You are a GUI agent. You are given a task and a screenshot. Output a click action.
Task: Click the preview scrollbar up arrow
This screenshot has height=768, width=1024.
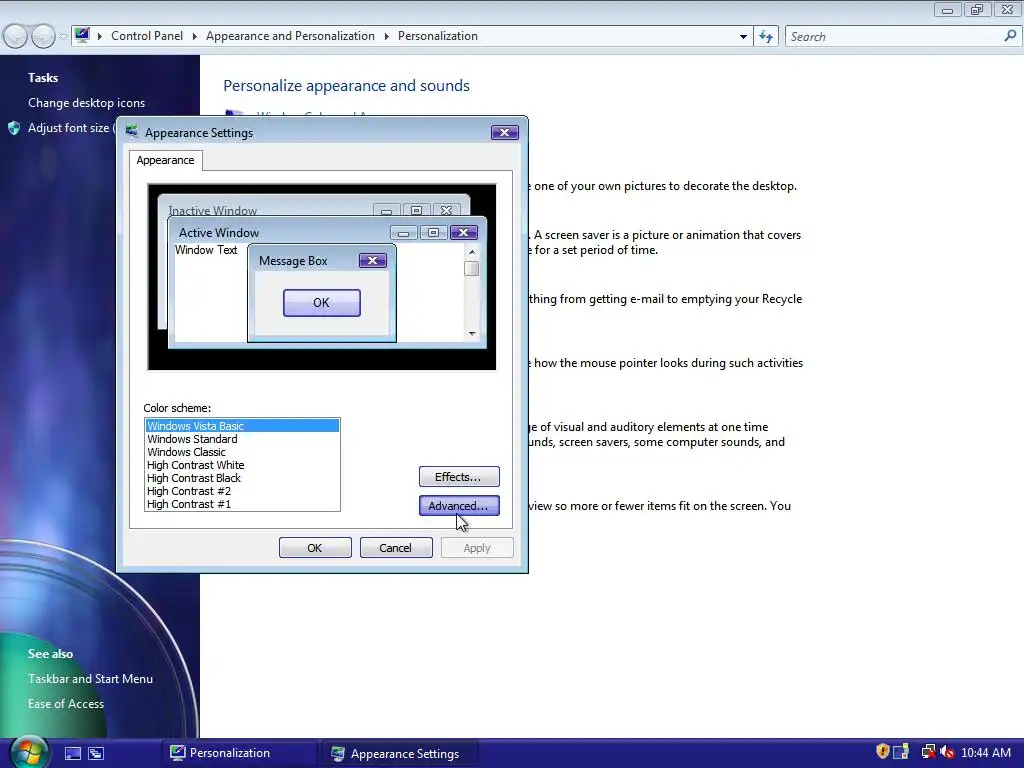click(472, 251)
